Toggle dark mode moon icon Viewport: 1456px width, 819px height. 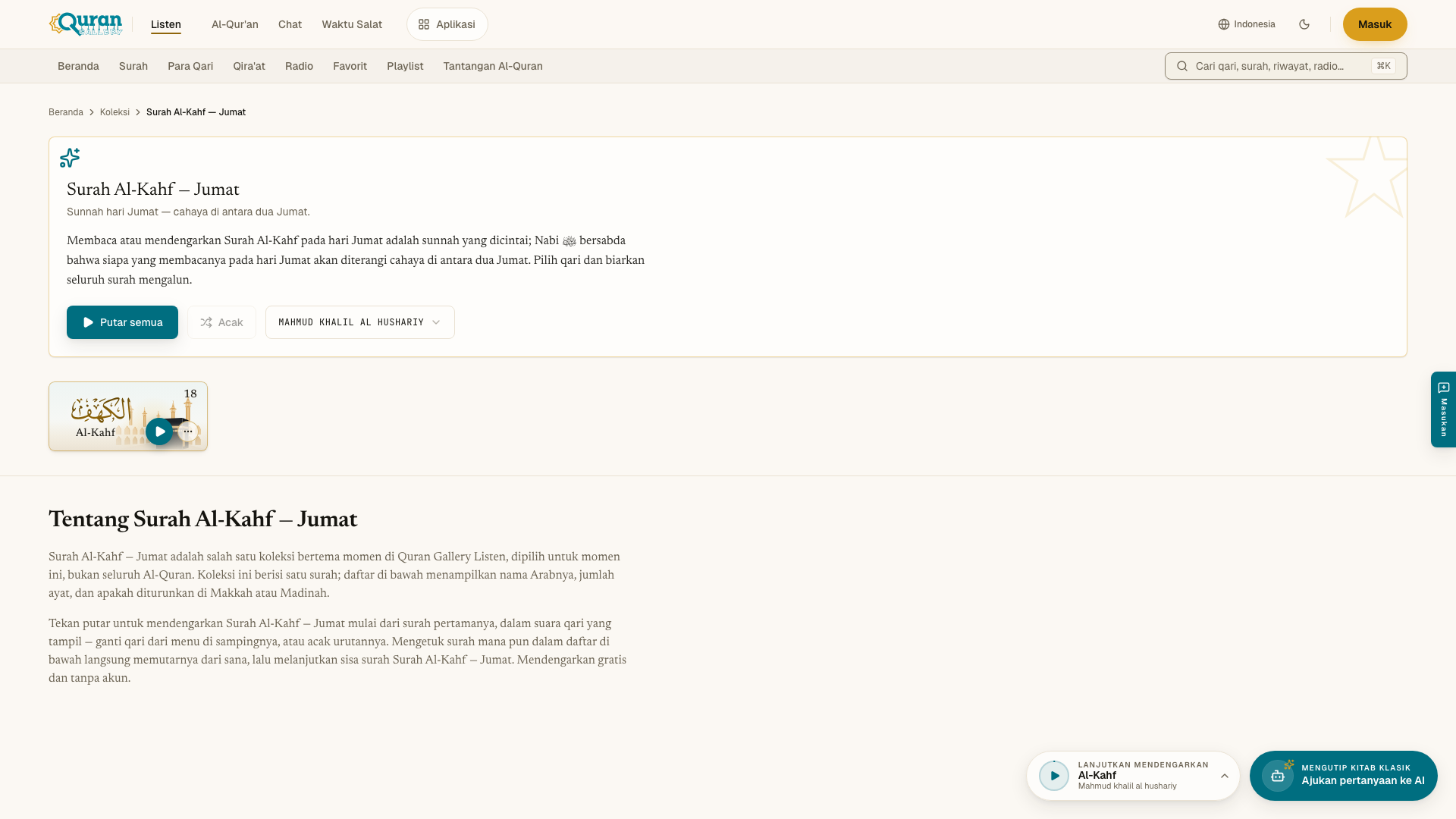(1304, 24)
